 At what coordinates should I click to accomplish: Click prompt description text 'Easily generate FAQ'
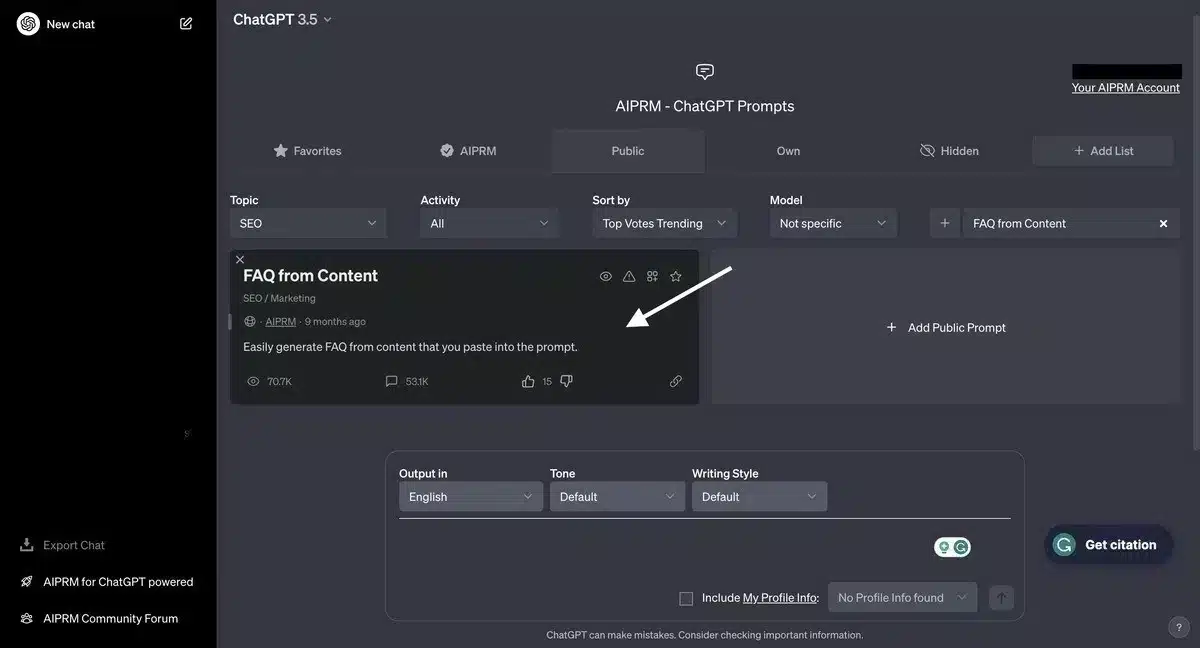tap(410, 347)
